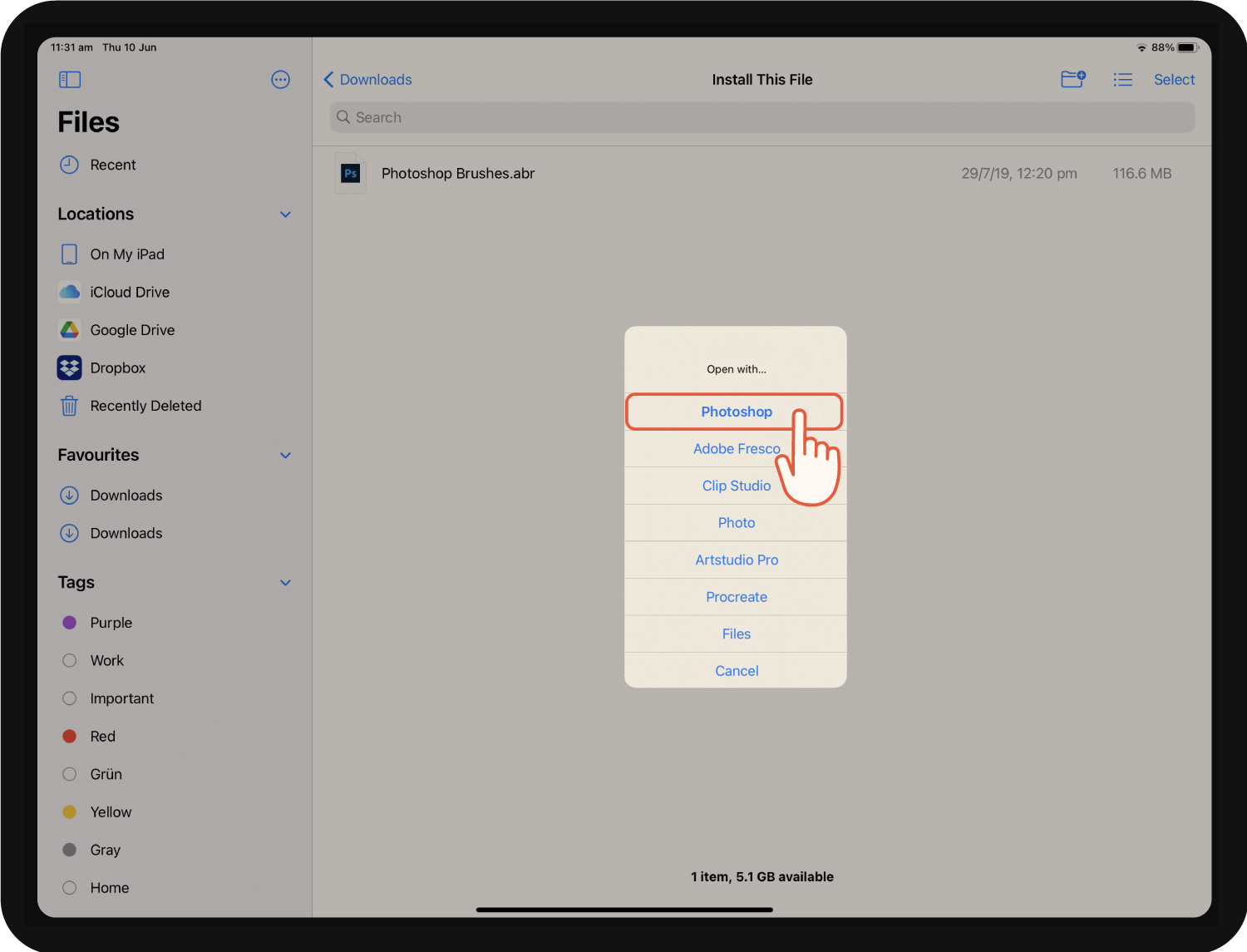Filter by Purple tag
The height and width of the screenshot is (952, 1247).
point(97,623)
